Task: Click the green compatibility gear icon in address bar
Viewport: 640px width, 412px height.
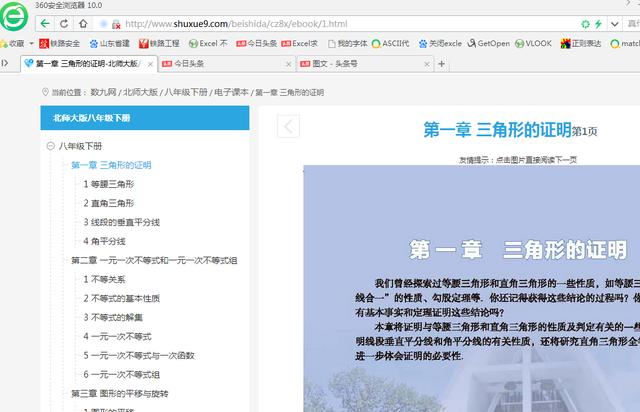Action: click(x=585, y=24)
